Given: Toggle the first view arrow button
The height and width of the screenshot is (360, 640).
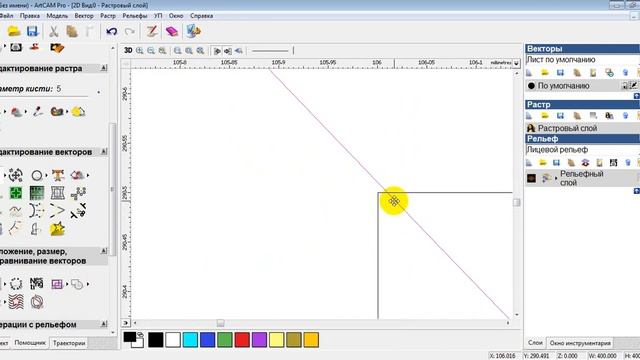Looking at the screenshot, I should click(217, 51).
